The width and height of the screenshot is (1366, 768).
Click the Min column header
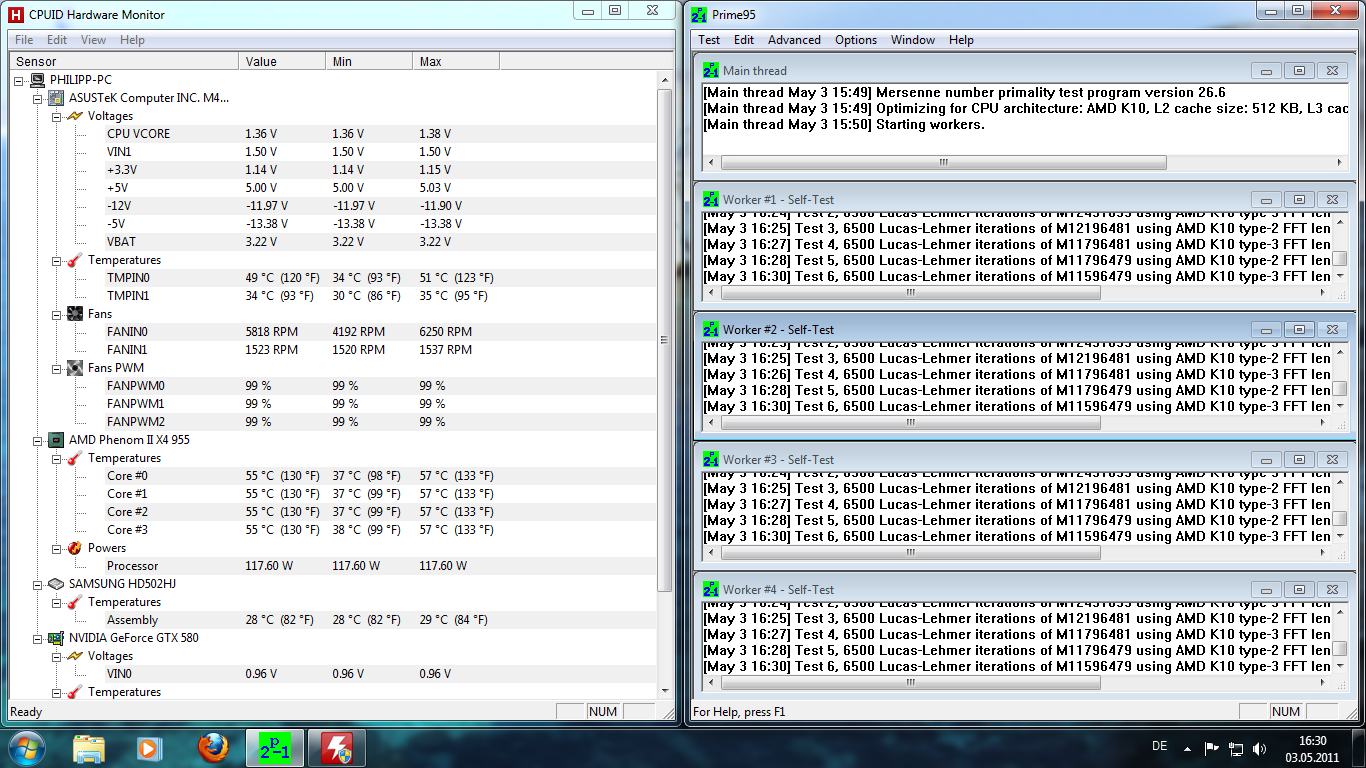[x=369, y=62]
